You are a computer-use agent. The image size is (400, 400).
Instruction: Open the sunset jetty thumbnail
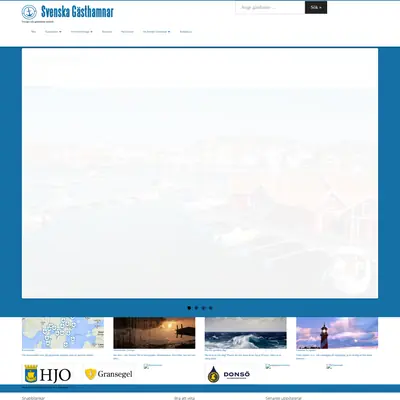point(154,333)
